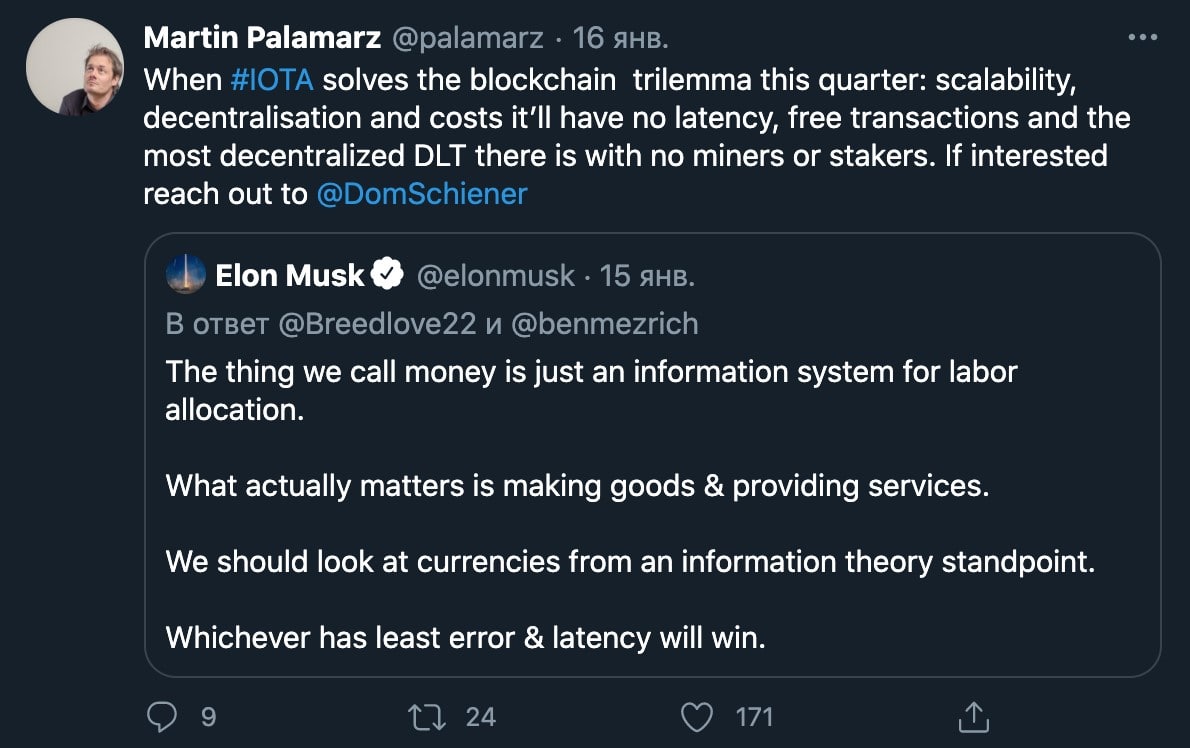Image resolution: width=1190 pixels, height=748 pixels.
Task: Click the Elon Musk display name
Action: point(289,275)
